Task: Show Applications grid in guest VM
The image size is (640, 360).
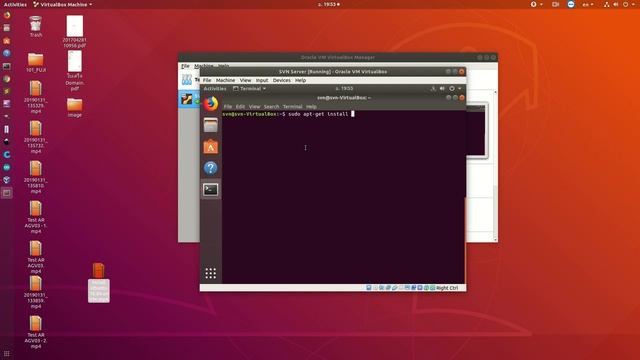Action: click(x=211, y=273)
